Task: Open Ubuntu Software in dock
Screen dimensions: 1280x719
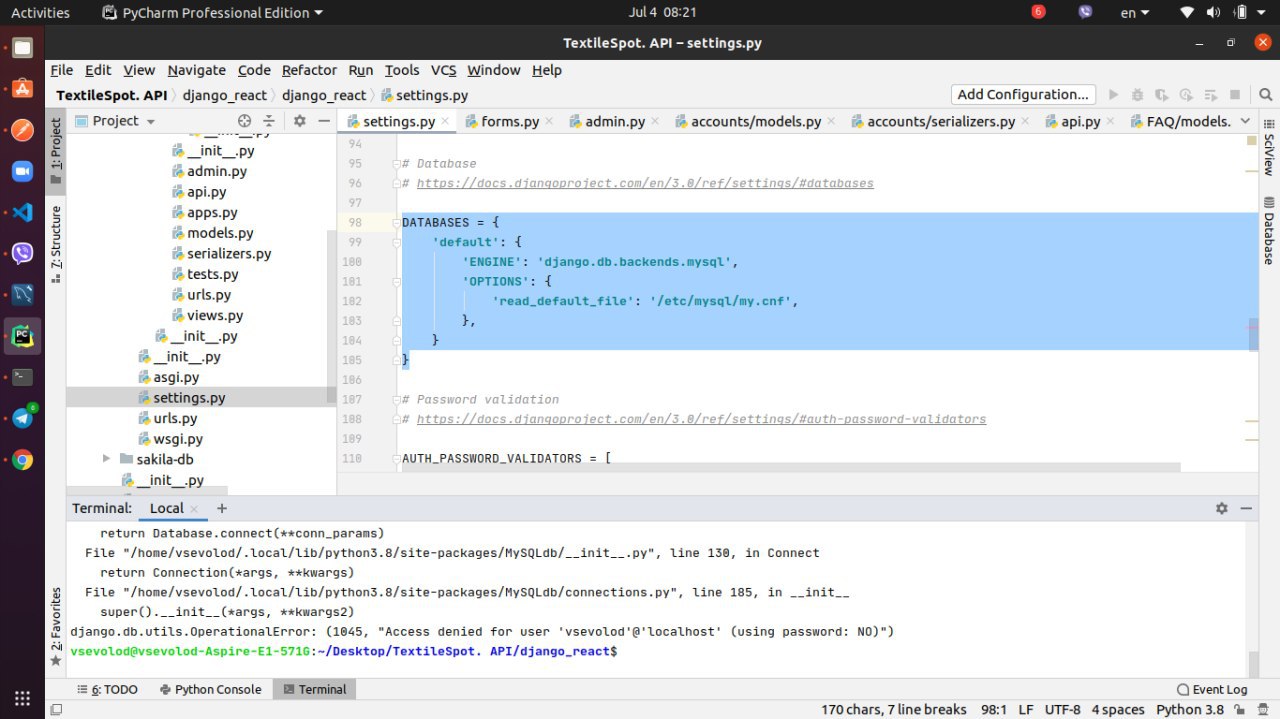Action: (22, 89)
